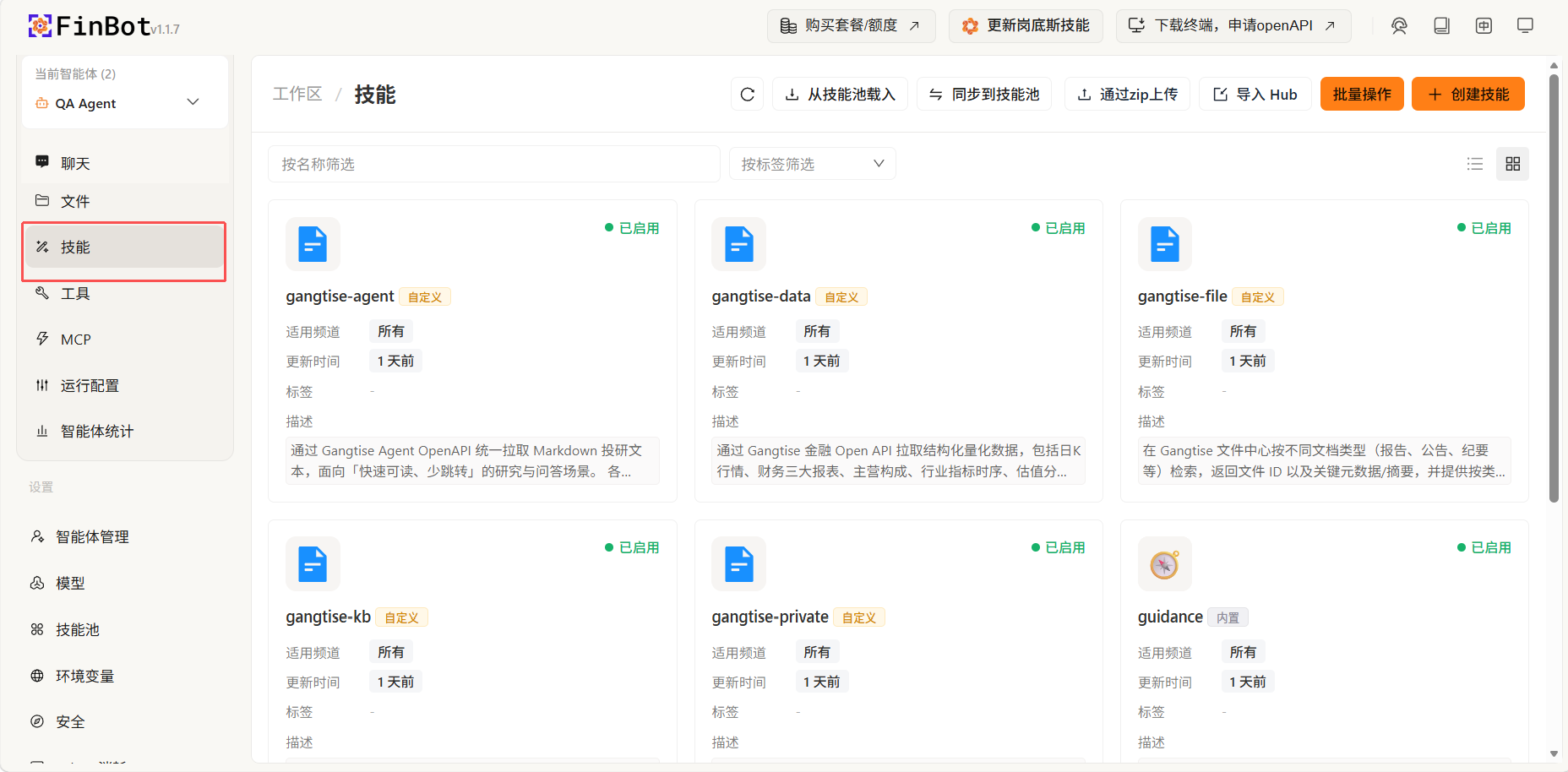1568x772 pixels.
Task: Click gangtise-kb 已启用 status
Action: point(632,547)
